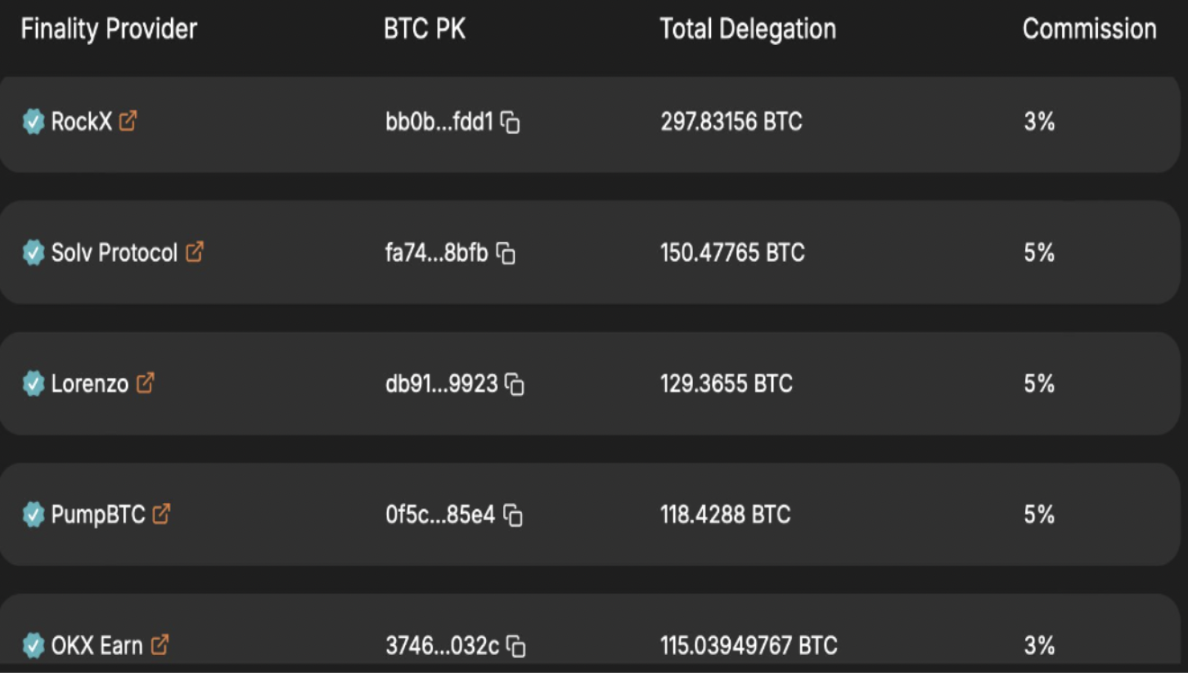
Task: Select the 297.83156 BTC delegation row
Action: tap(590, 124)
